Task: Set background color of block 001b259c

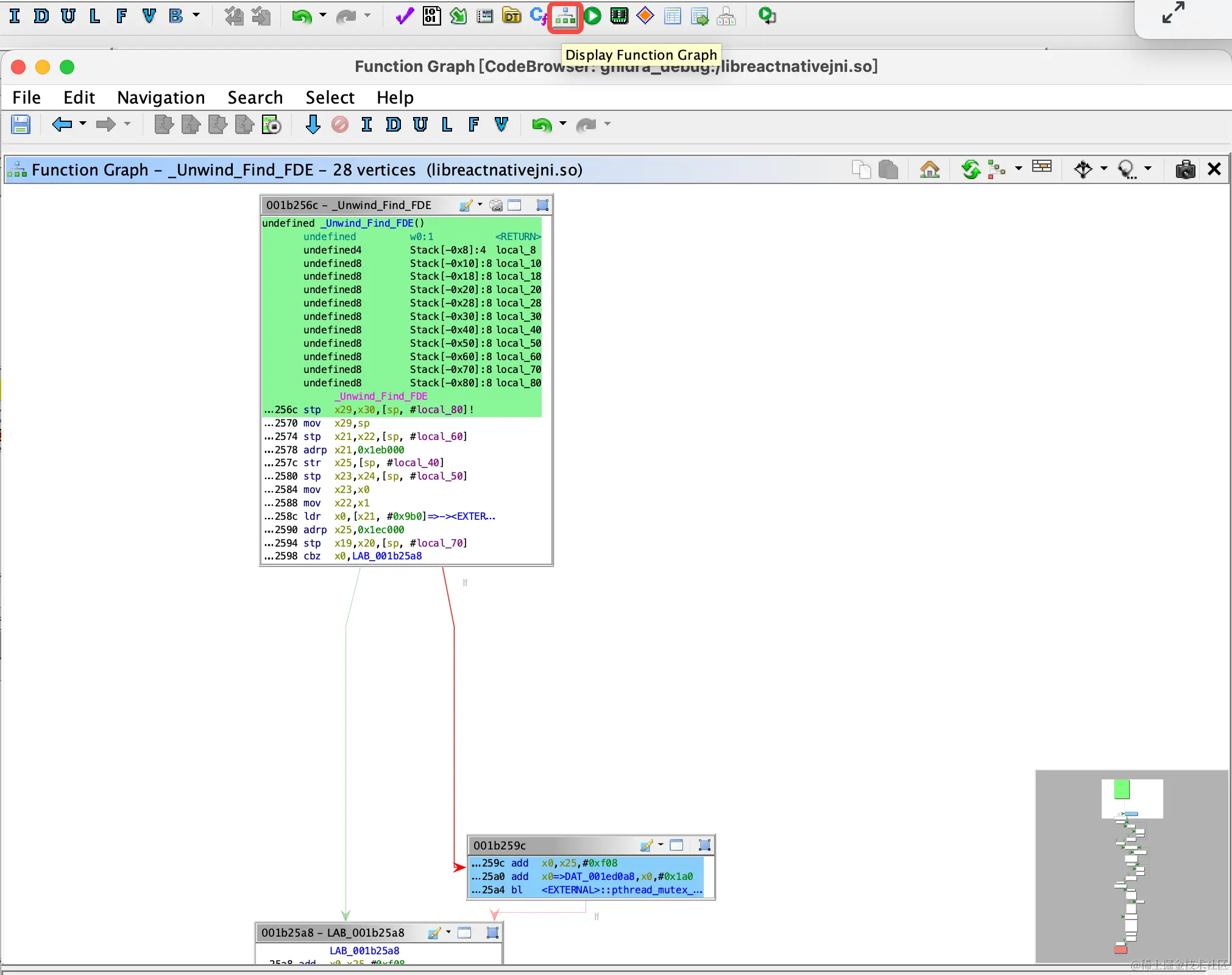Action: click(x=647, y=845)
